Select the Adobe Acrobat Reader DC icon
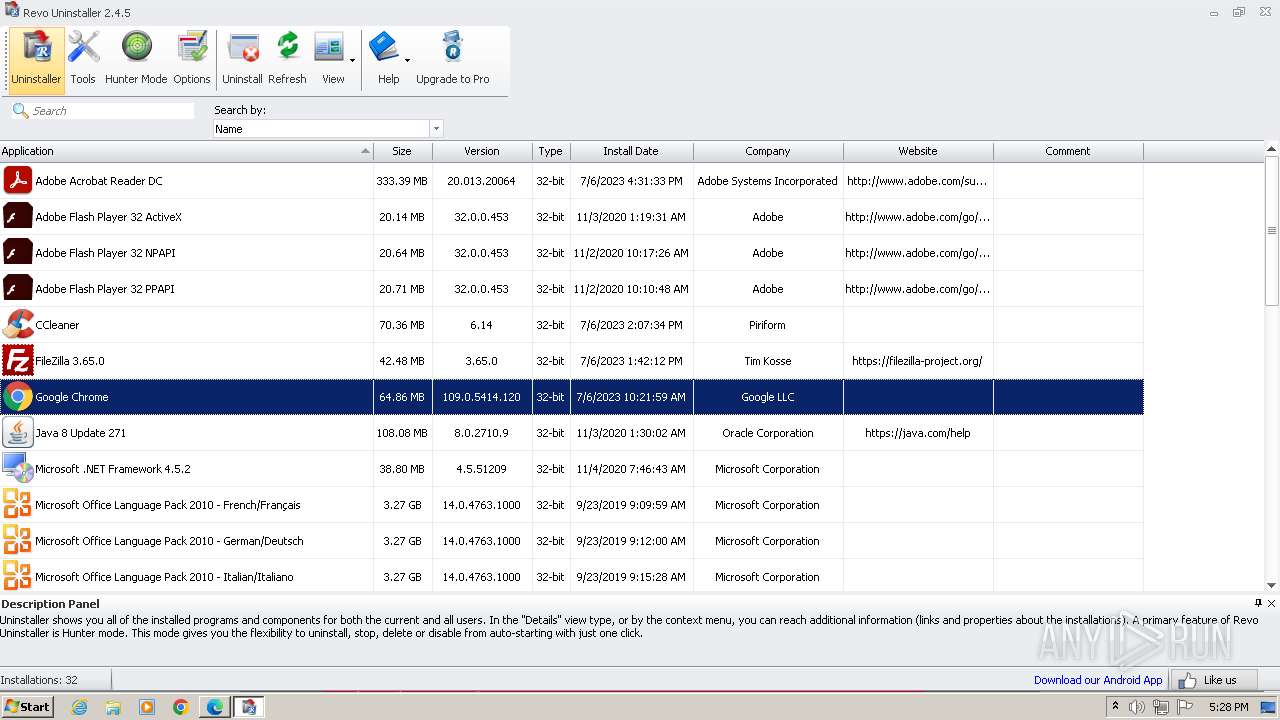This screenshot has width=1280, height=720. (x=17, y=181)
